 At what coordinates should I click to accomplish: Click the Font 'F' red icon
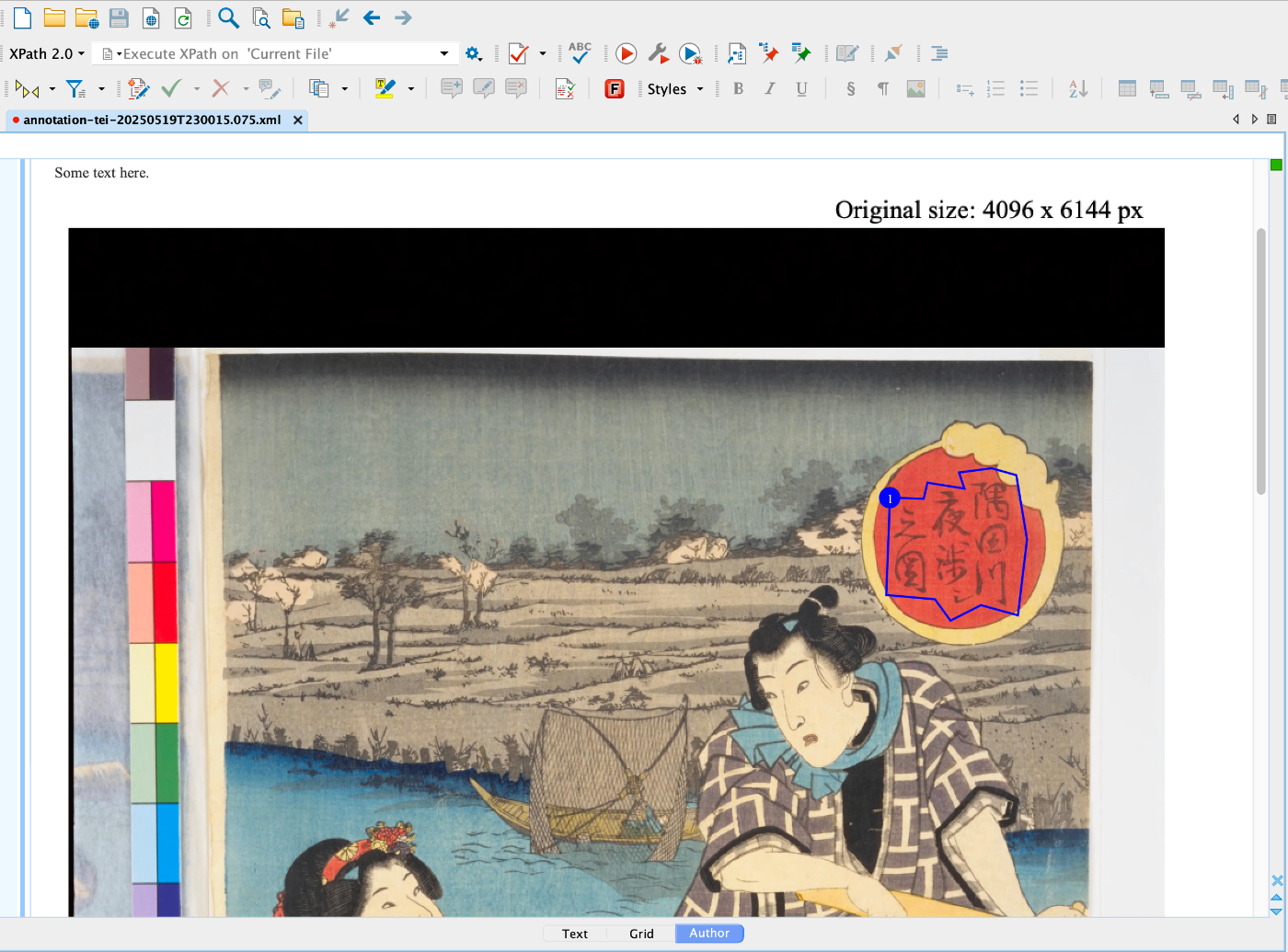click(x=615, y=88)
